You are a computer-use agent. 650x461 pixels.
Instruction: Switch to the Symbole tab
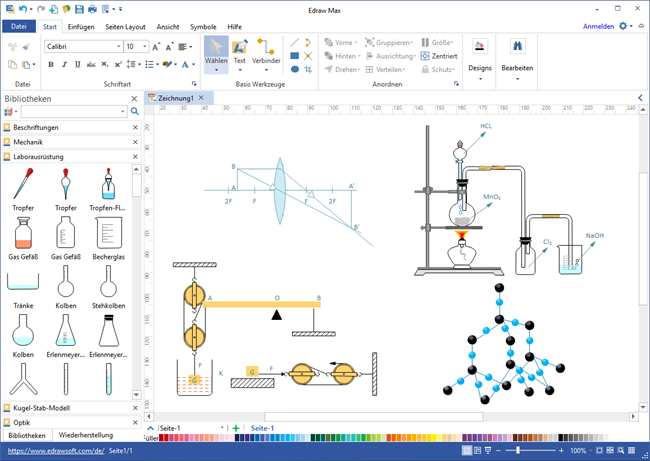[203, 27]
